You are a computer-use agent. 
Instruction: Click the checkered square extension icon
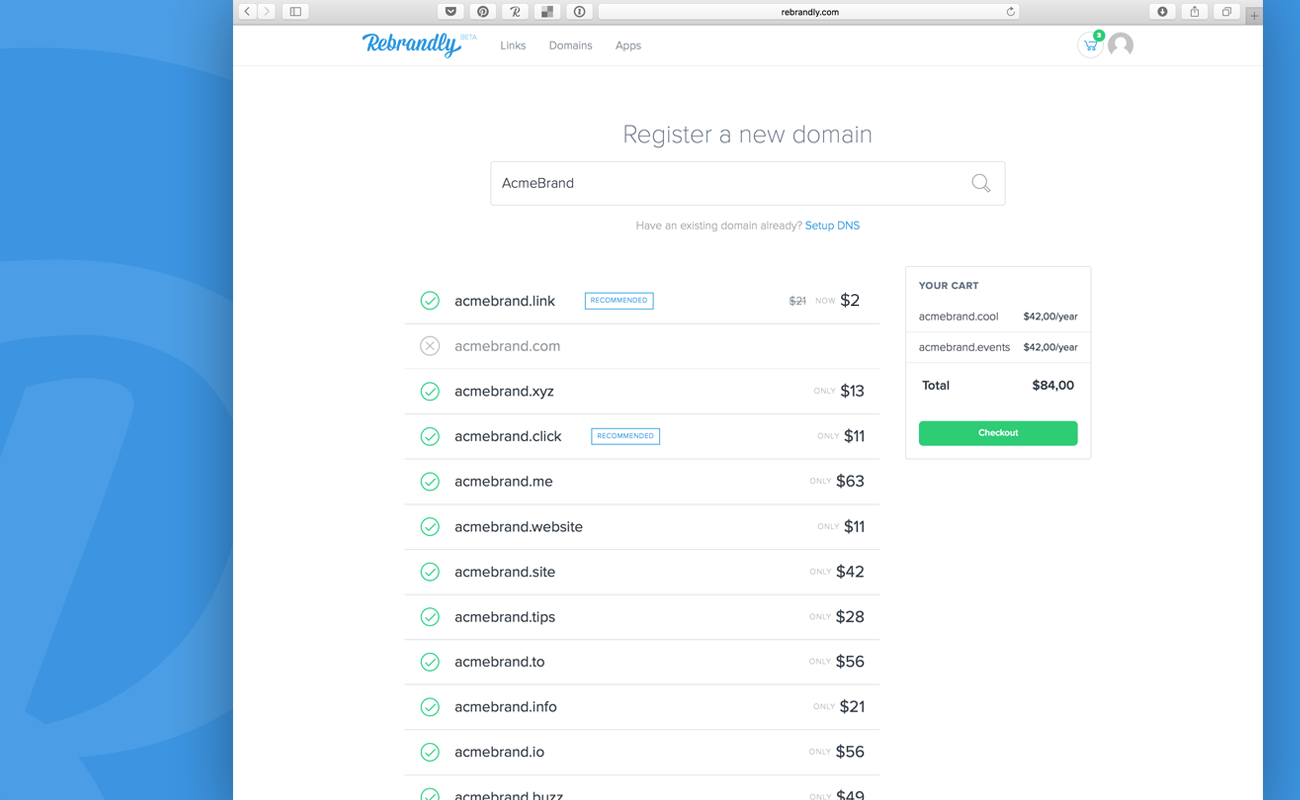[547, 12]
